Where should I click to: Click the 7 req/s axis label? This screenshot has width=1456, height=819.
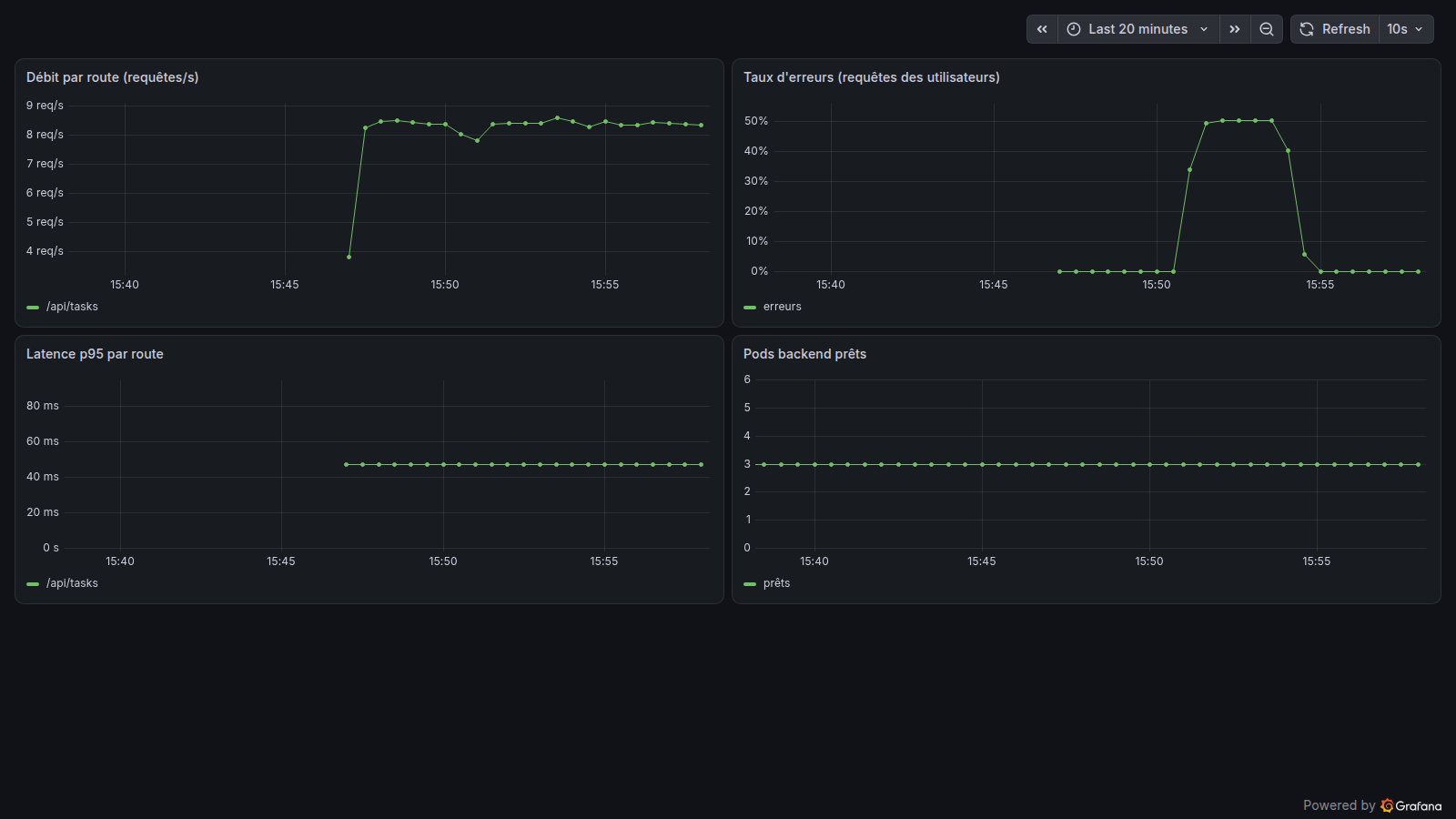pyautogui.click(x=45, y=164)
